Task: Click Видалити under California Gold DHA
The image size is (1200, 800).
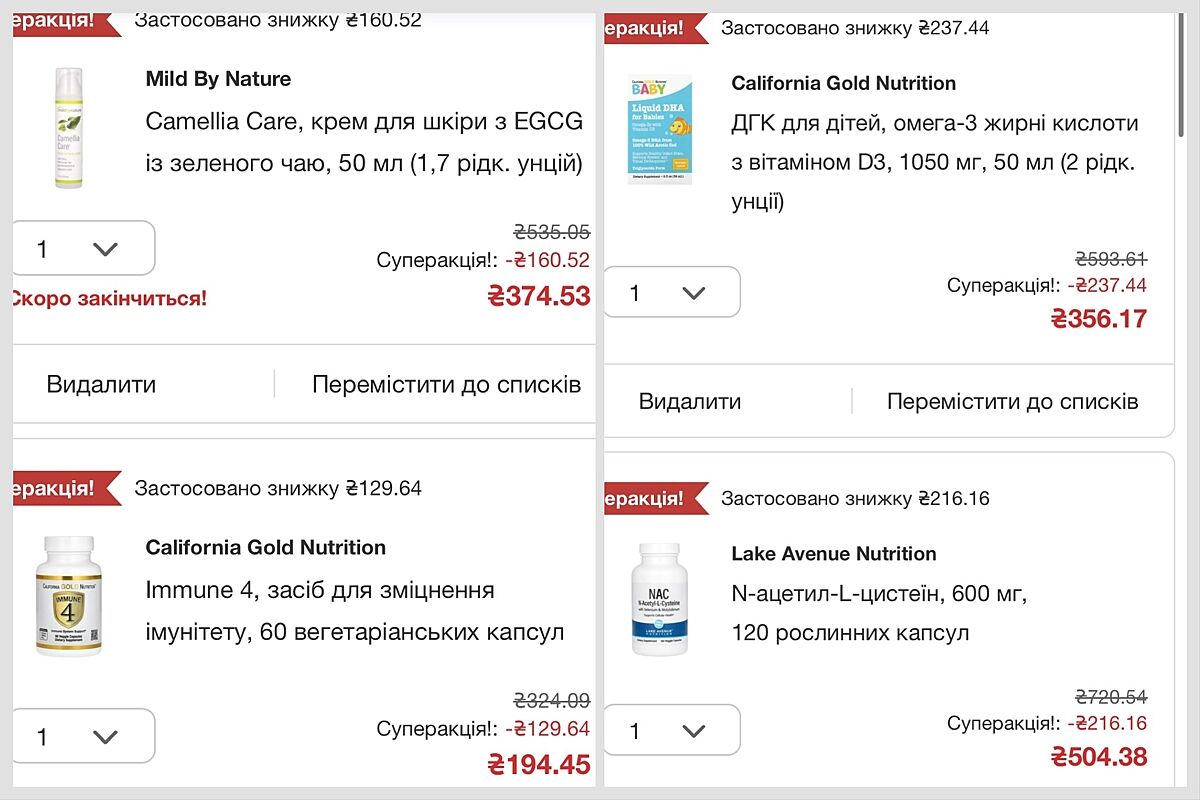Action: click(x=690, y=402)
